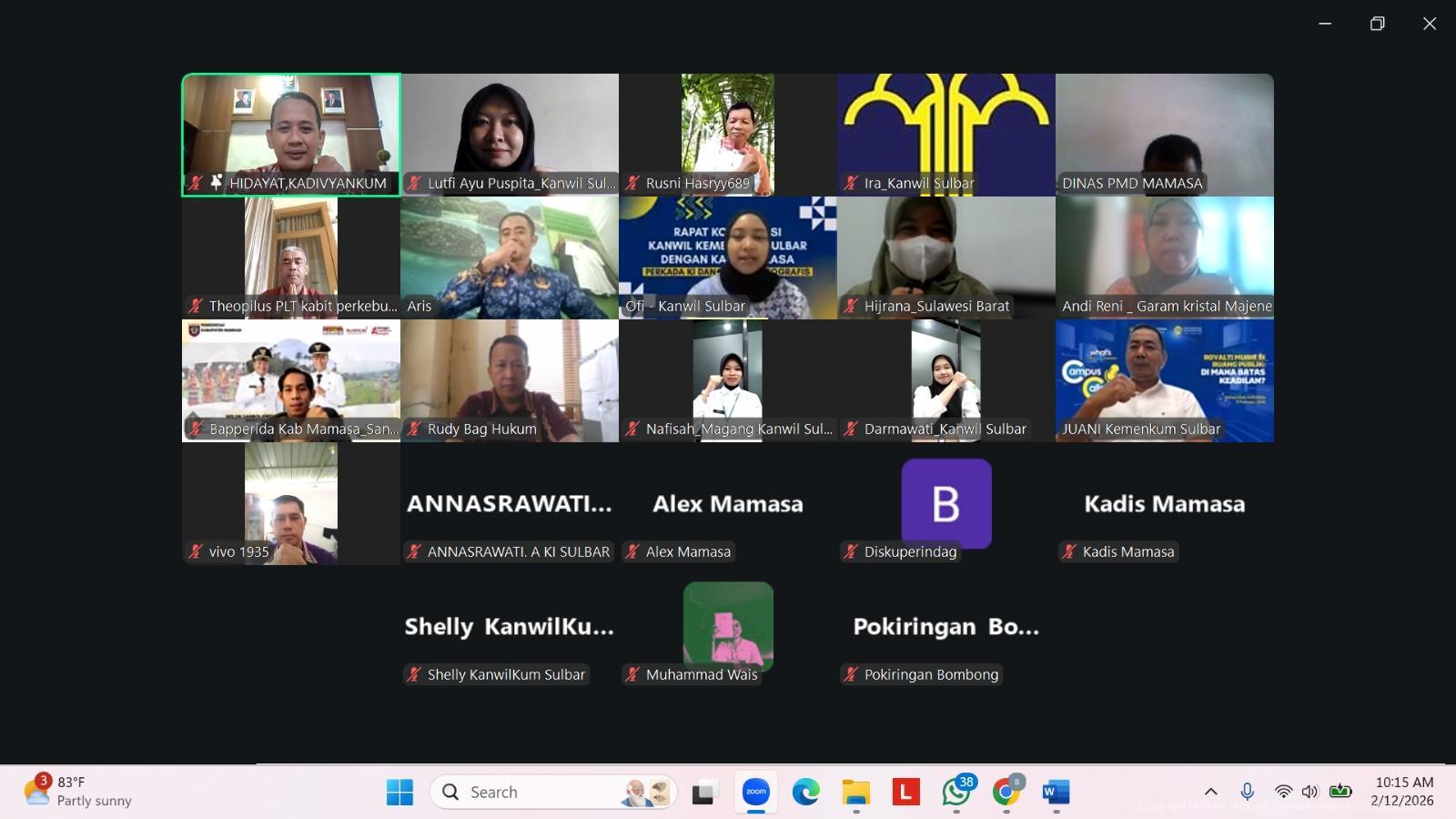Select JUANI Kemenkum Sulbar's video tile

click(1165, 380)
